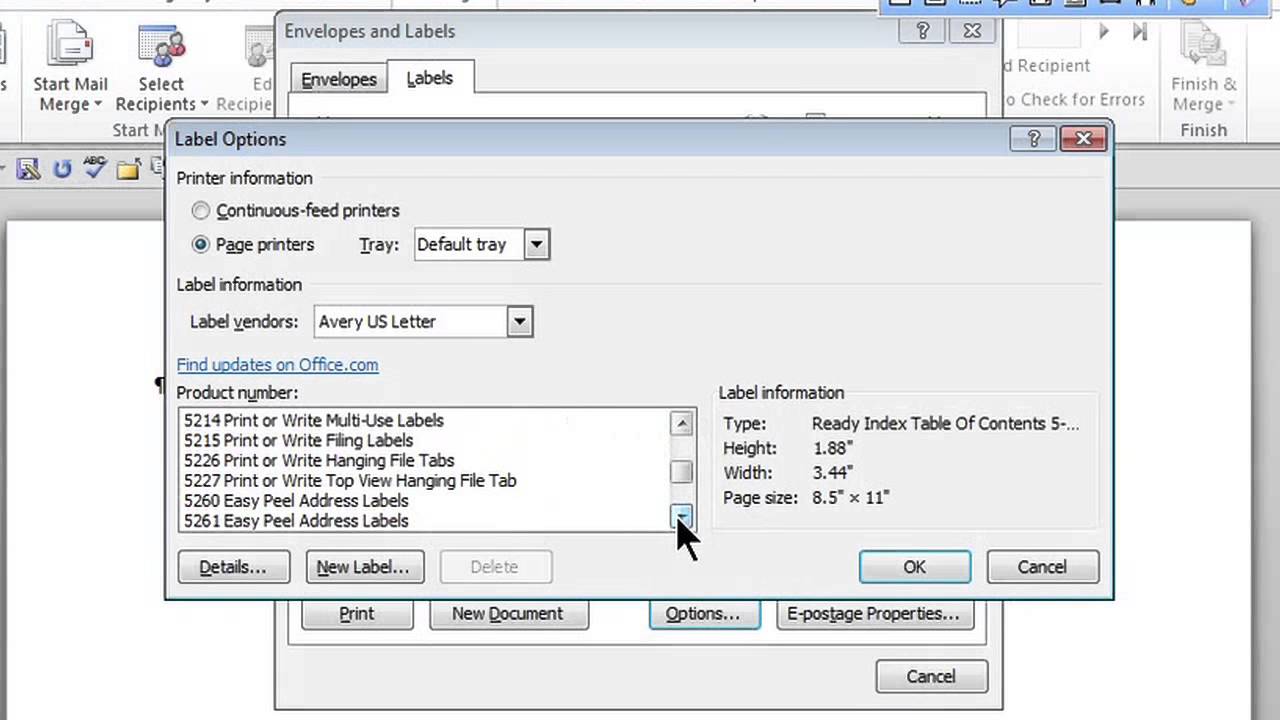
Task: Open help in Envelopes and Labels title bar
Action: click(923, 31)
